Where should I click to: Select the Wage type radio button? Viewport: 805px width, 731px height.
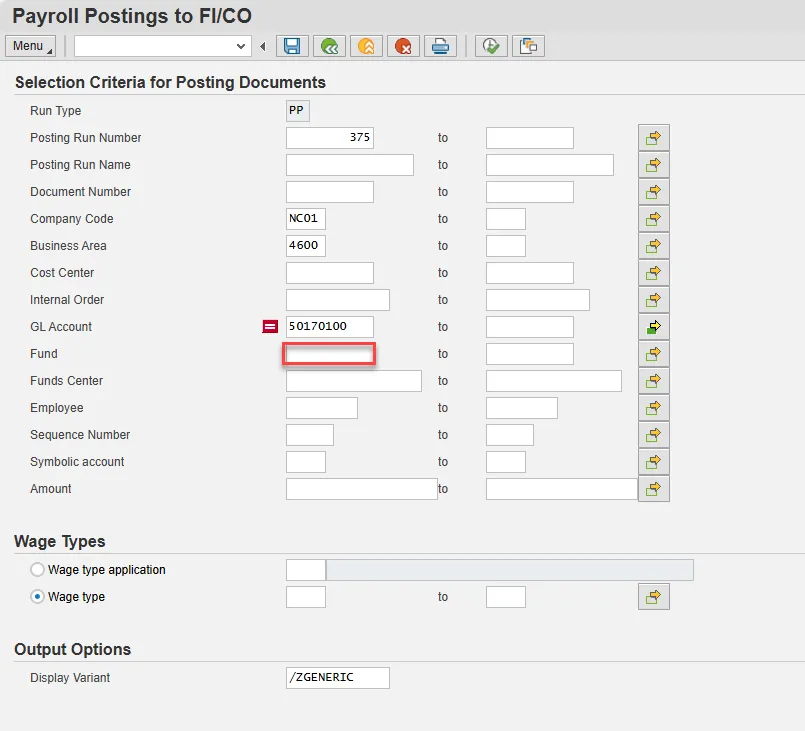[x=39, y=597]
